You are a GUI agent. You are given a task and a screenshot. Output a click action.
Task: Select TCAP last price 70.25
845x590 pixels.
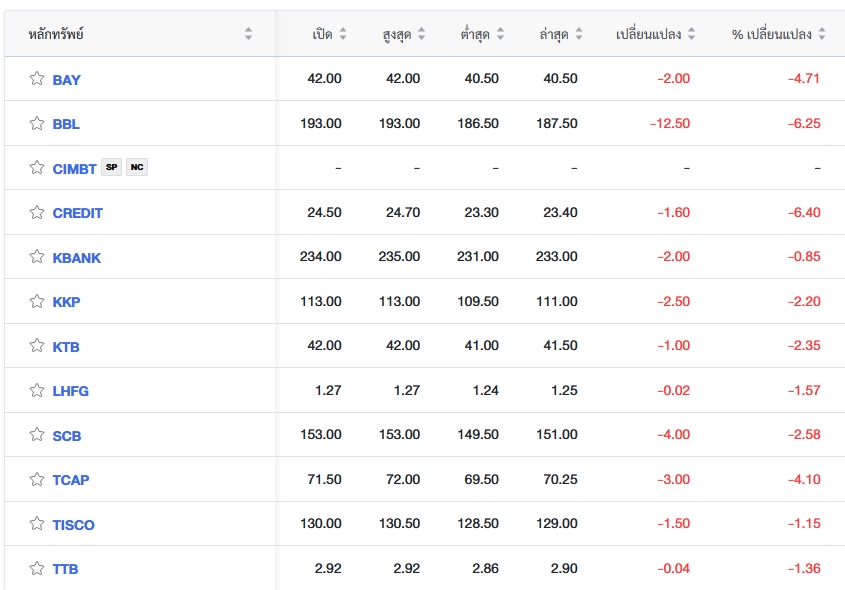[x=560, y=479]
